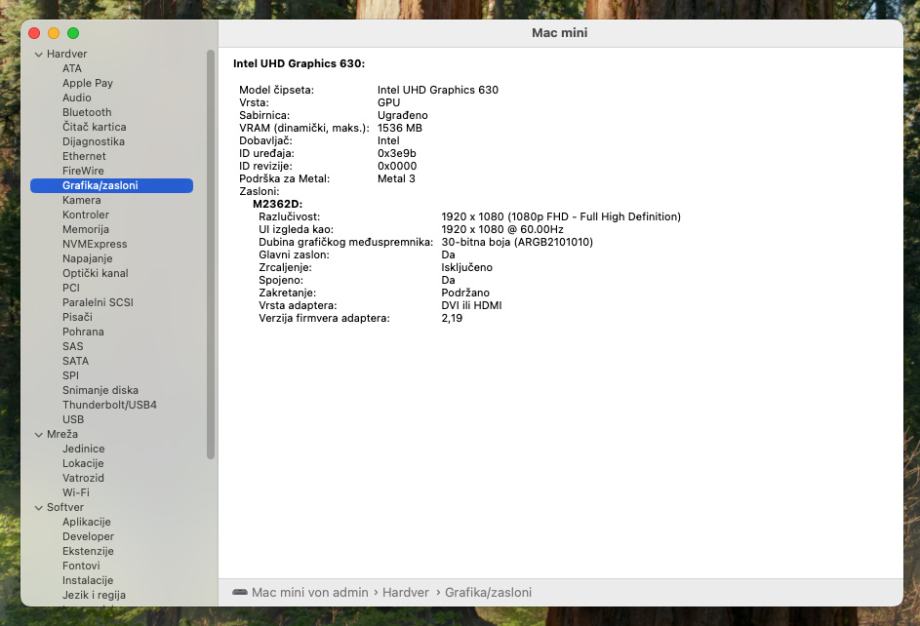Show Fontovi list
Screen dimensions: 920x626
pos(81,566)
